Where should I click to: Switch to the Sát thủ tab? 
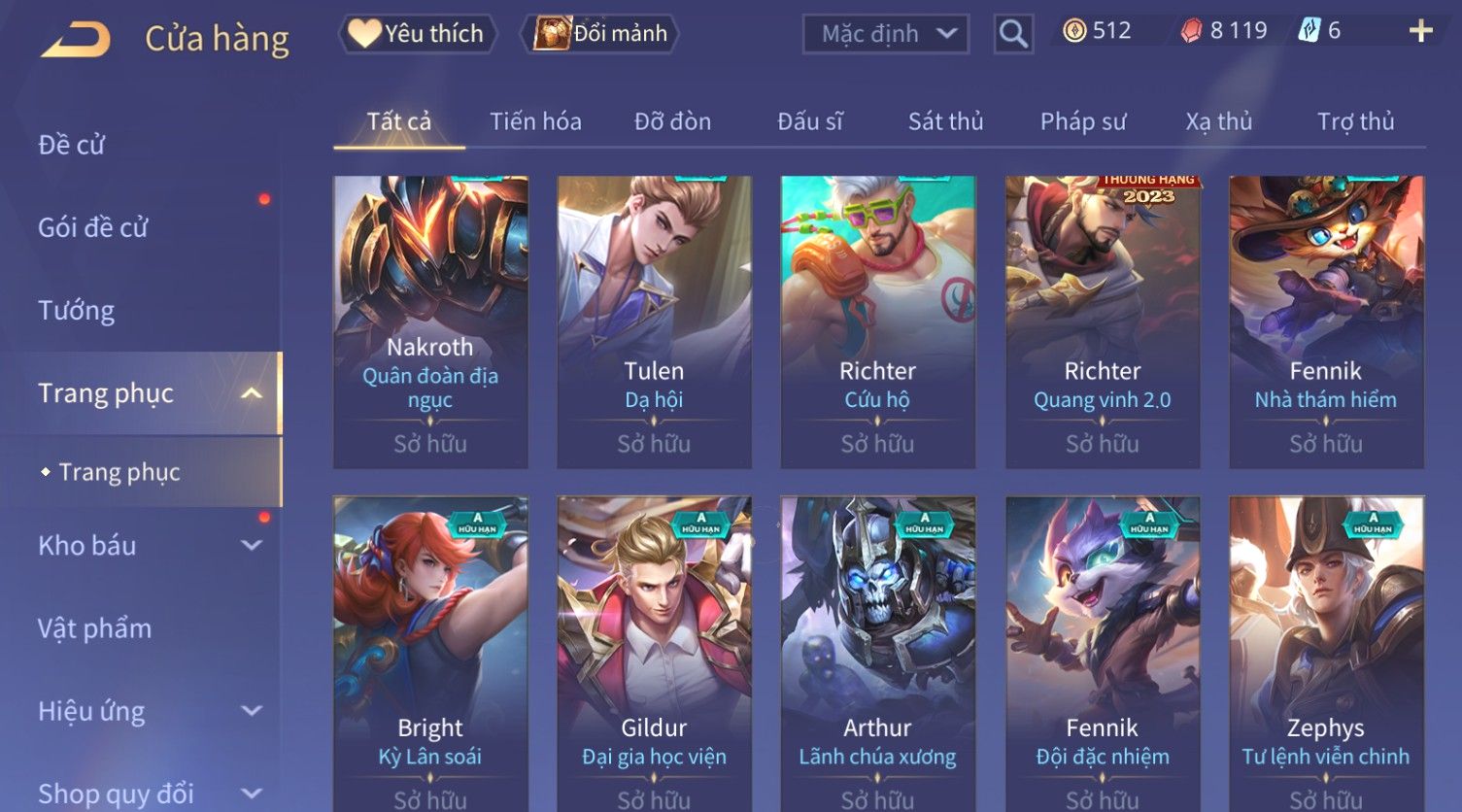click(x=945, y=121)
